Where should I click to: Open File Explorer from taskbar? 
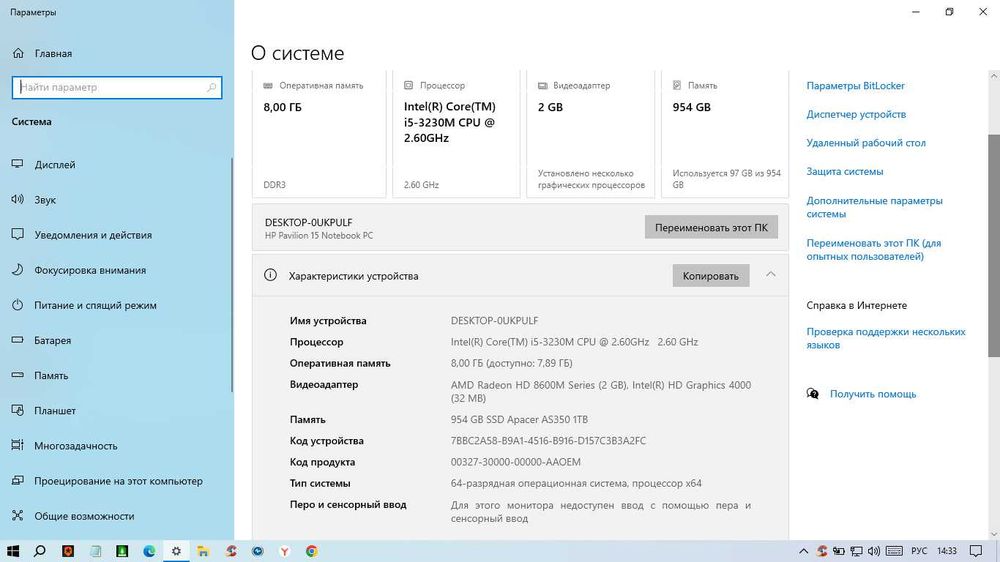click(x=203, y=551)
